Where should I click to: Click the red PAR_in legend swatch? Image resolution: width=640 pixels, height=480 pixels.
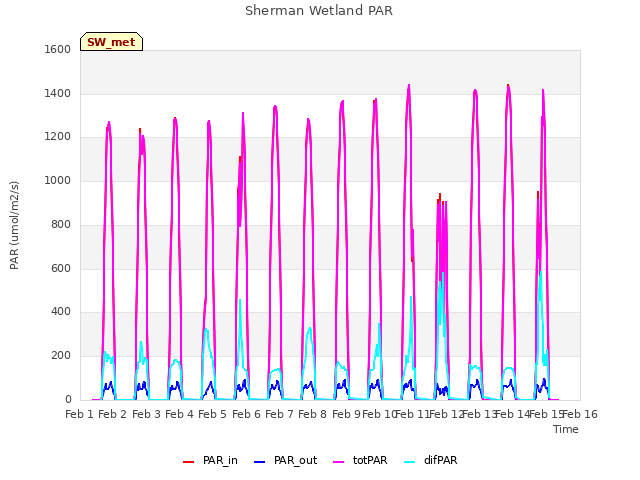point(188,462)
